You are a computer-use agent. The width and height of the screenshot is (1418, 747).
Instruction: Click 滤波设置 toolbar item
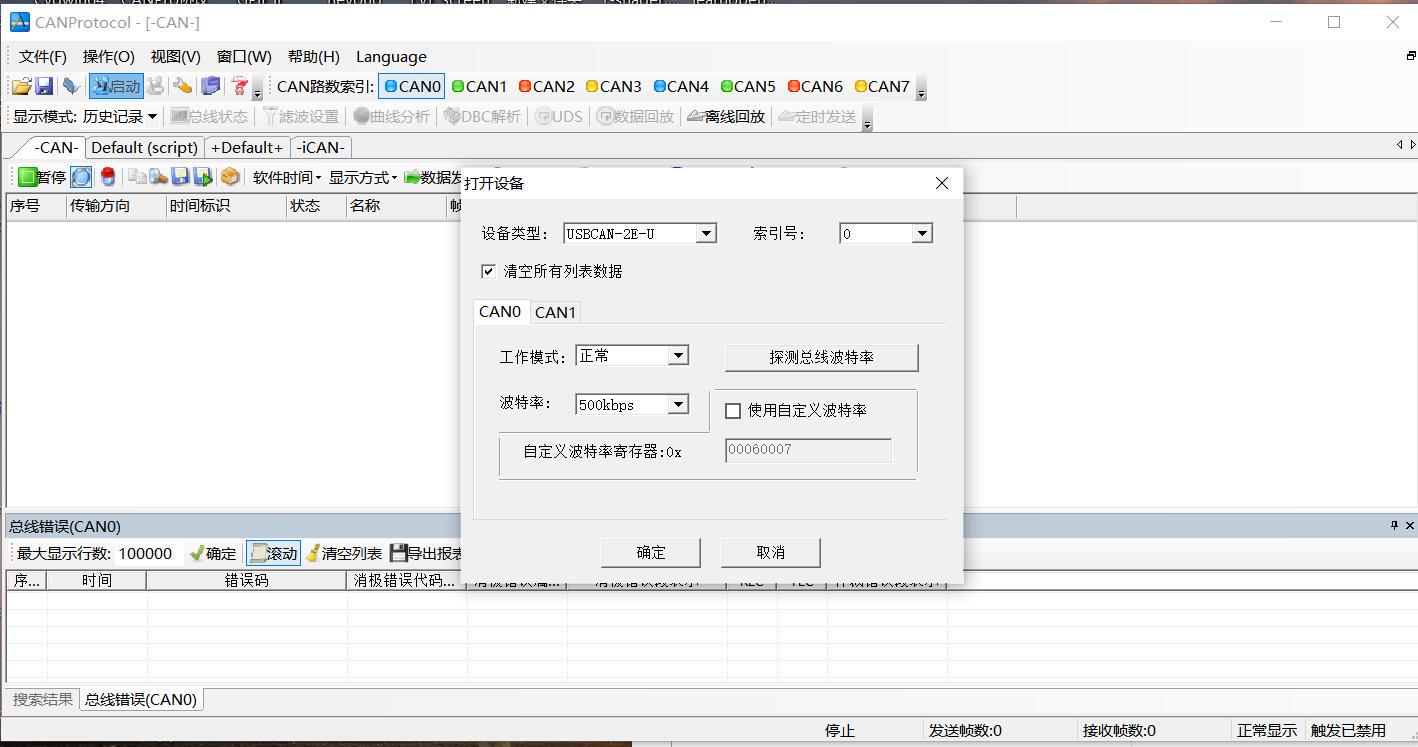click(x=301, y=117)
